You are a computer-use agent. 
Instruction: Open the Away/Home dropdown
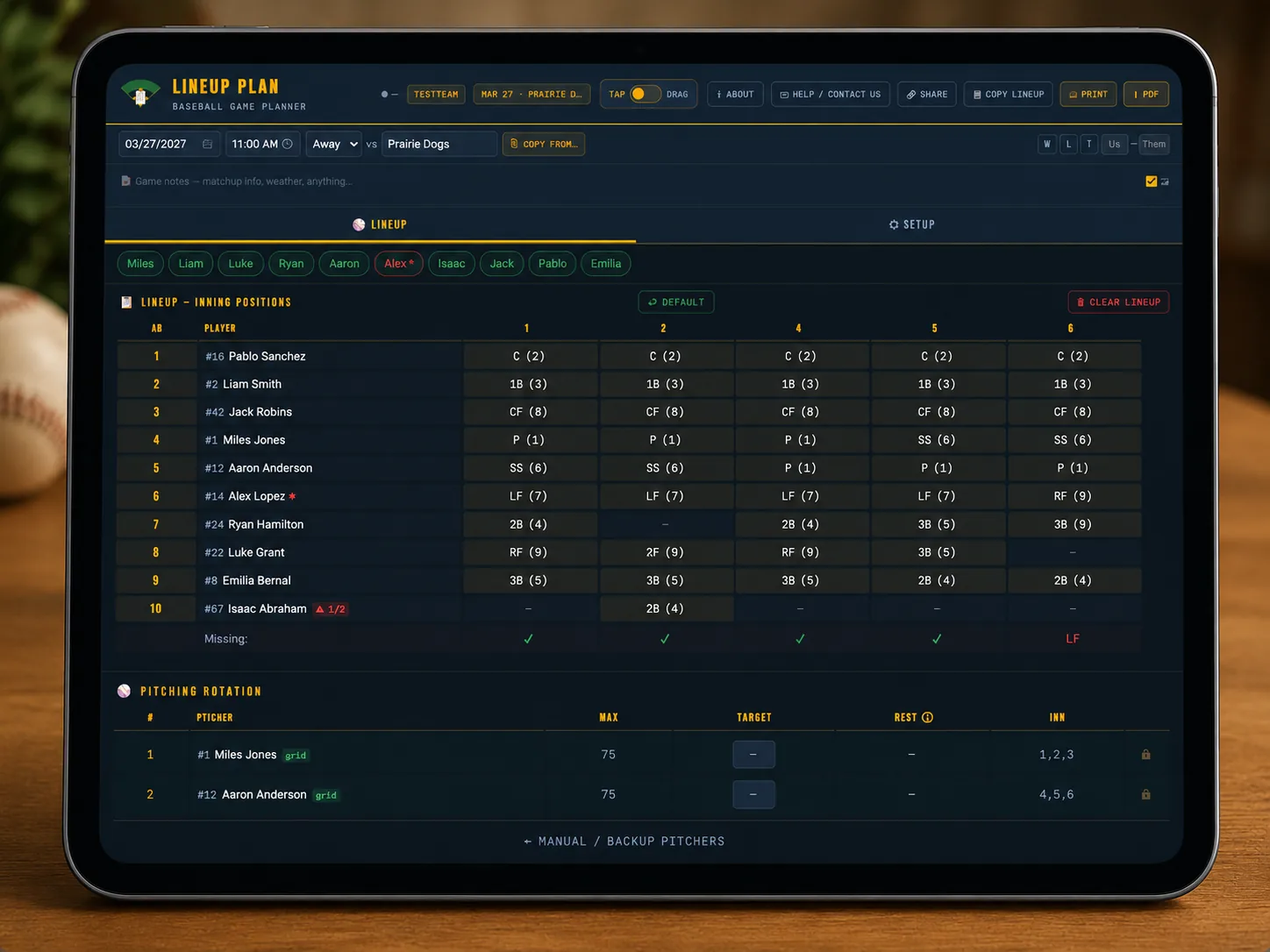click(x=335, y=144)
